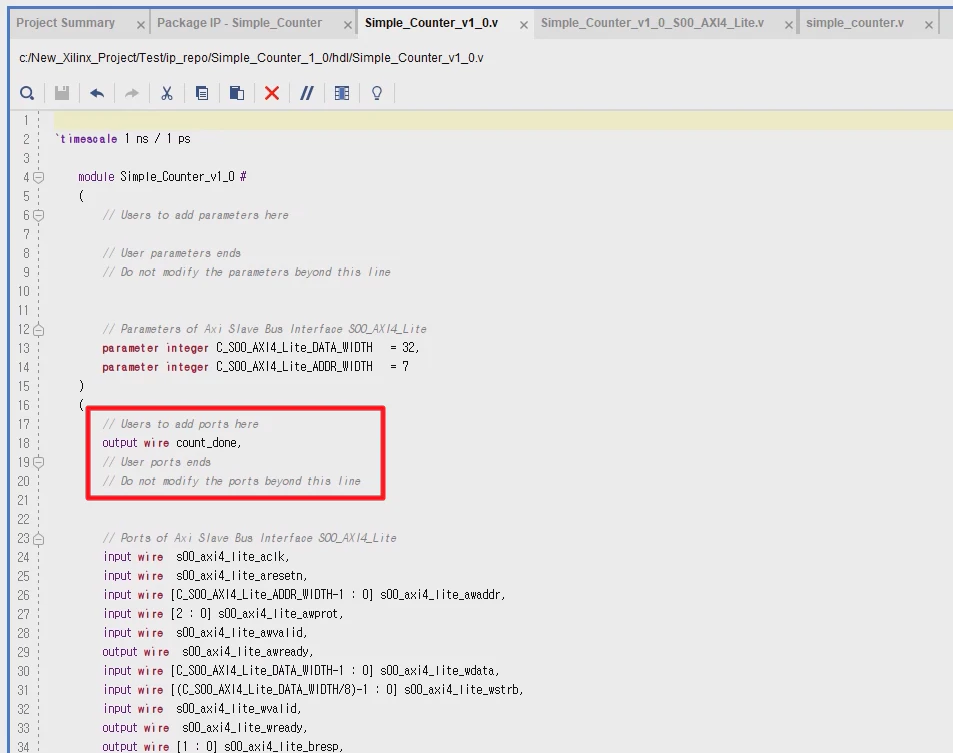This screenshot has height=753, width=953.
Task: Click comment 'User ports ends'
Action: point(157,462)
